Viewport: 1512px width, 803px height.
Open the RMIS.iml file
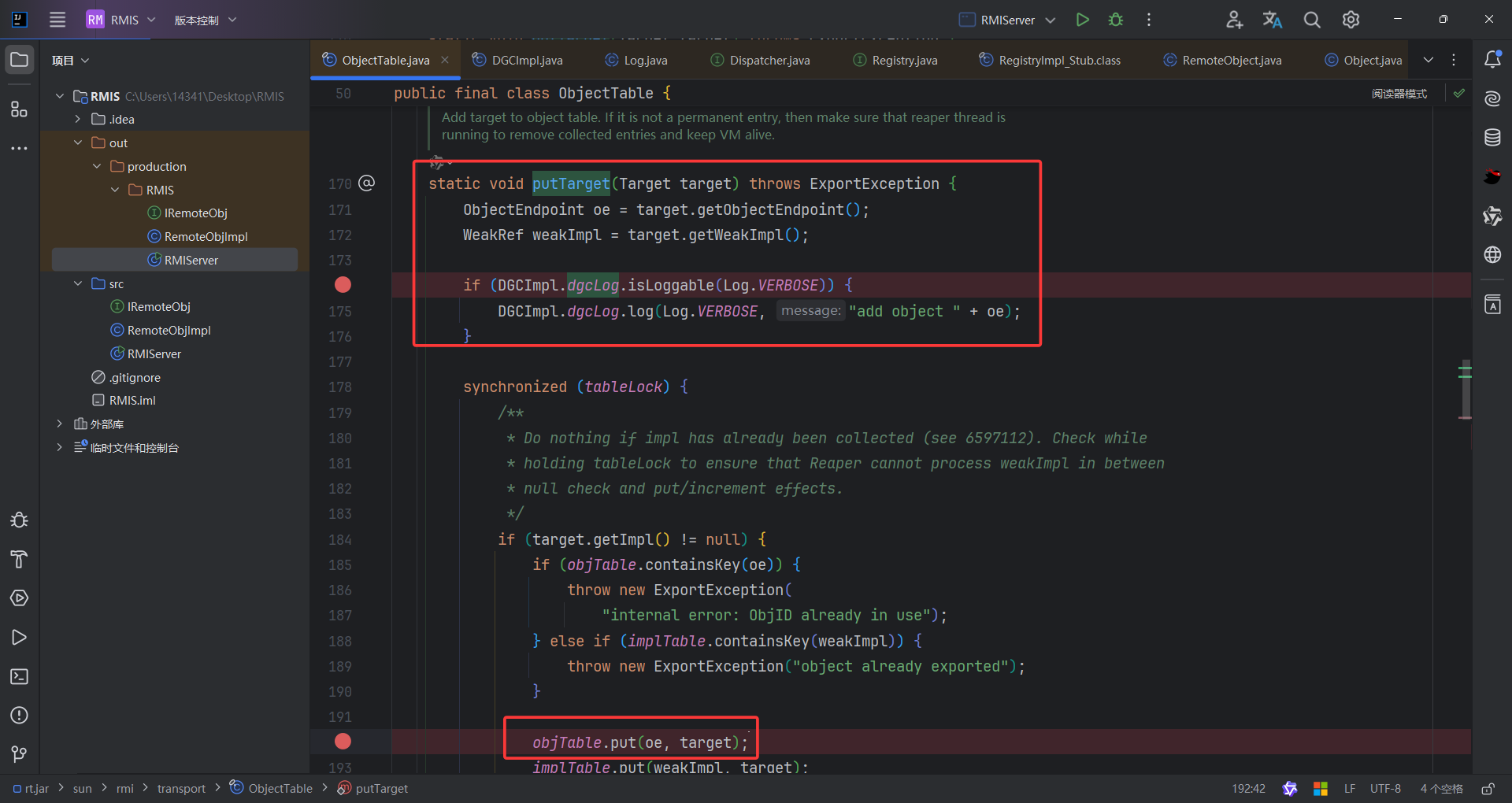(124, 401)
